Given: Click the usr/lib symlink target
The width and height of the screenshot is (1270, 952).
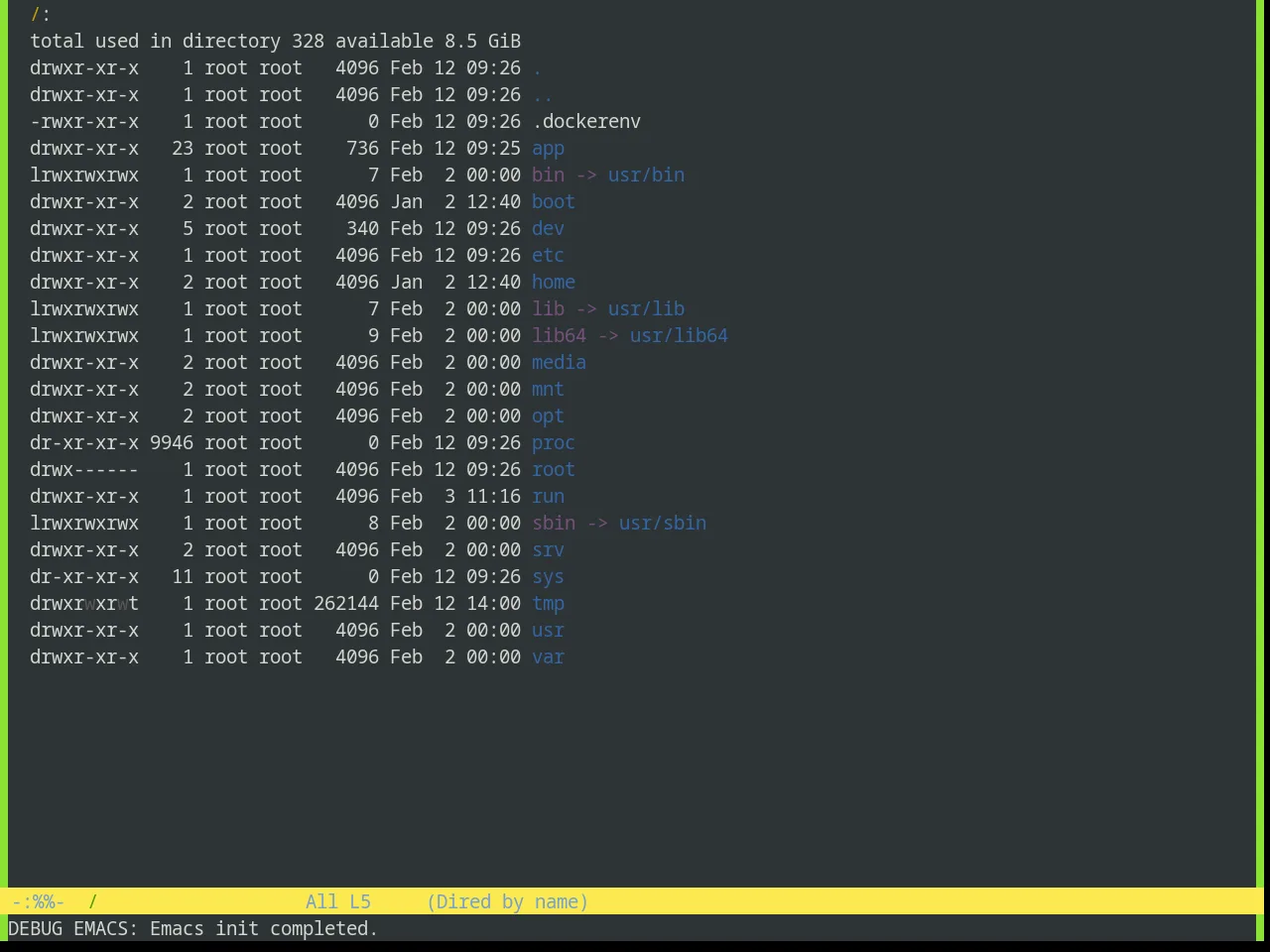Looking at the screenshot, I should point(646,309).
